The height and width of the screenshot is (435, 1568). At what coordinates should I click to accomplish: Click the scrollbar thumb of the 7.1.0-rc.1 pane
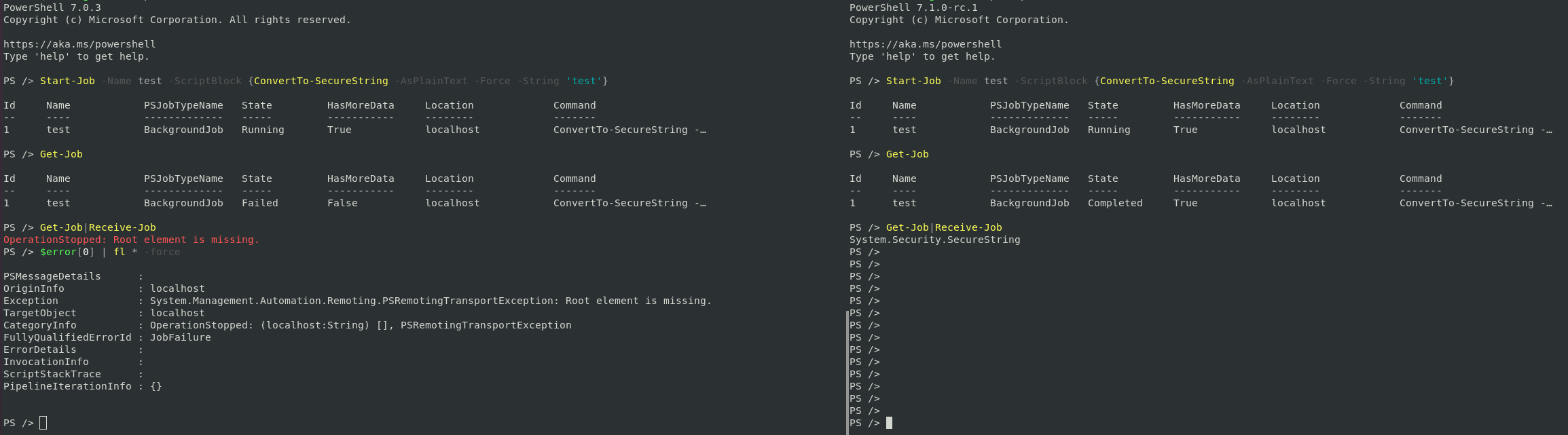tap(847, 372)
